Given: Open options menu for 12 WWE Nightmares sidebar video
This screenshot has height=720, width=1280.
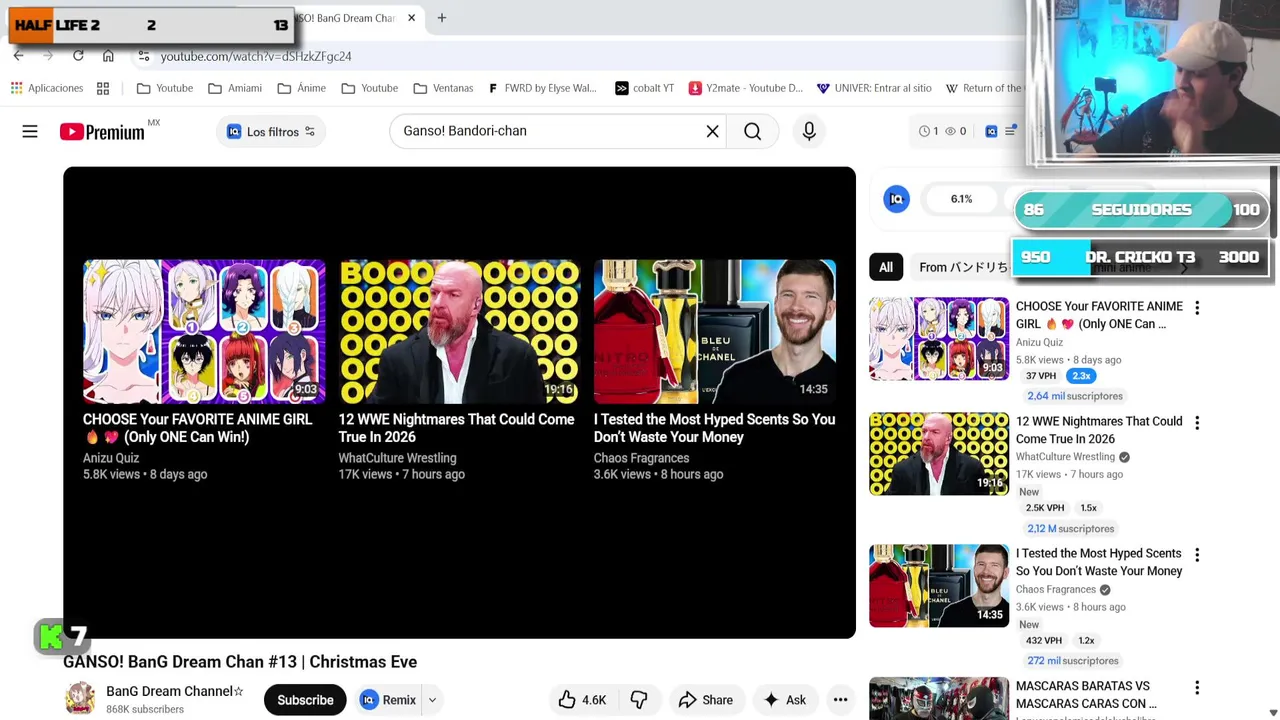Looking at the screenshot, I should 1197,423.
